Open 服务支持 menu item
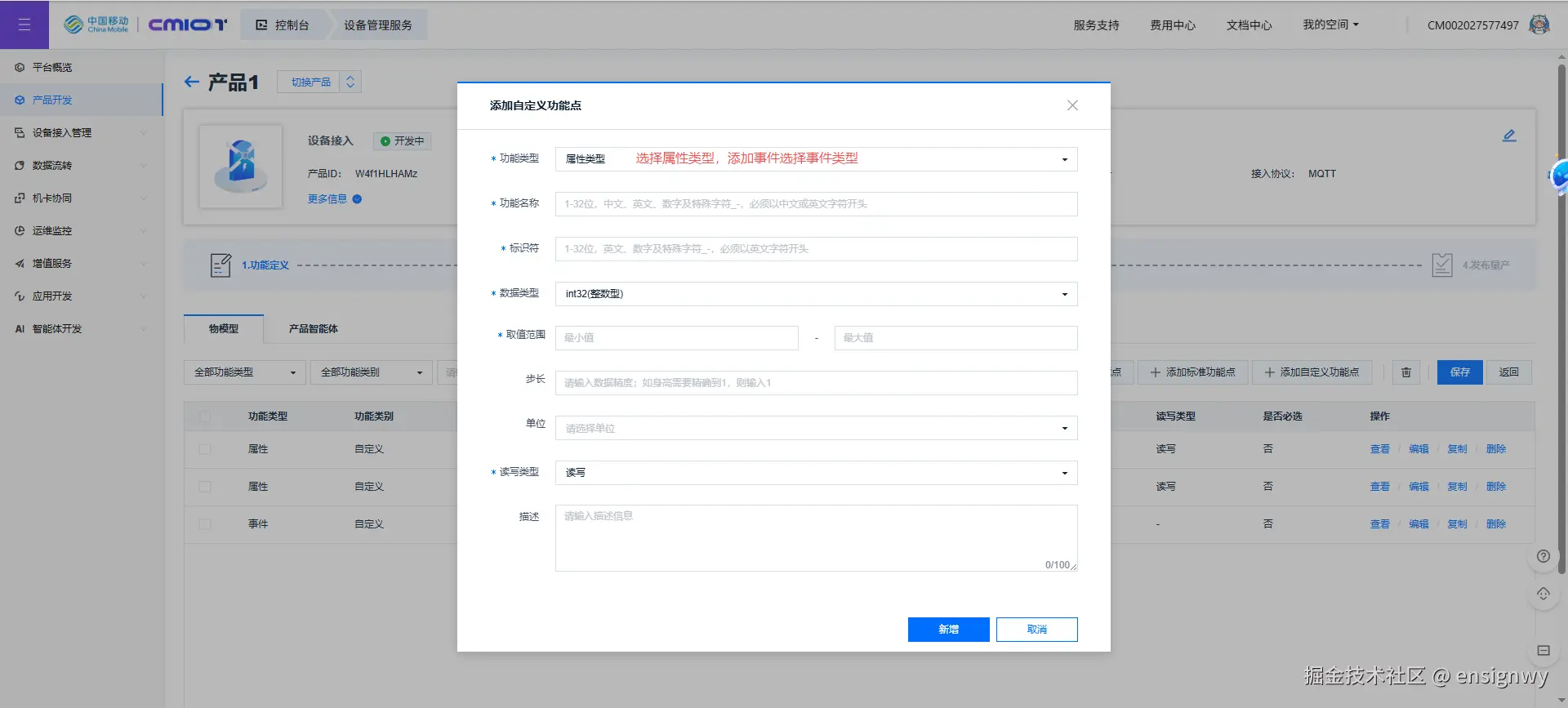The image size is (1568, 708). click(1096, 25)
